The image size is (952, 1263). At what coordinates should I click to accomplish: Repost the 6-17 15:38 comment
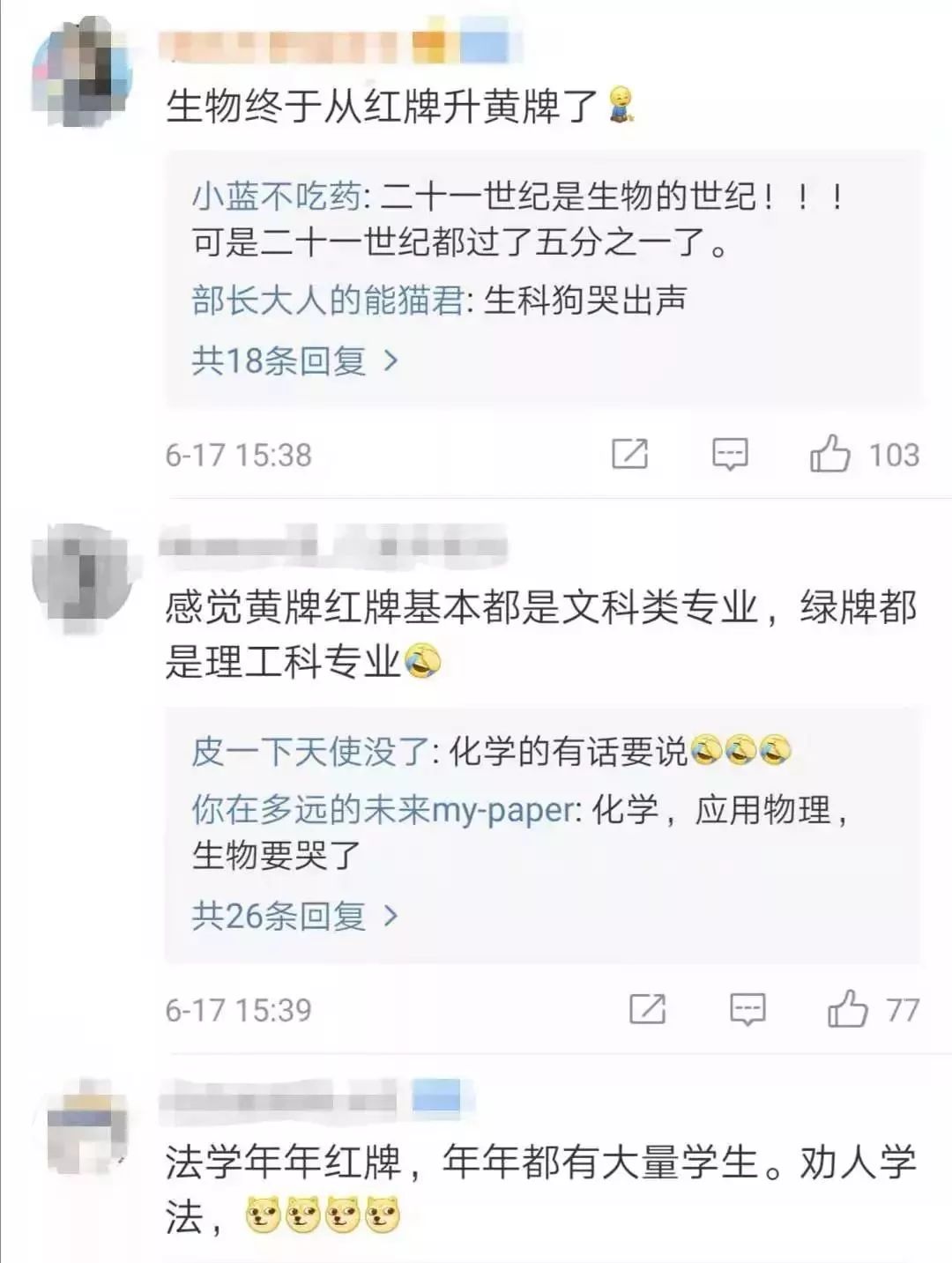[629, 454]
